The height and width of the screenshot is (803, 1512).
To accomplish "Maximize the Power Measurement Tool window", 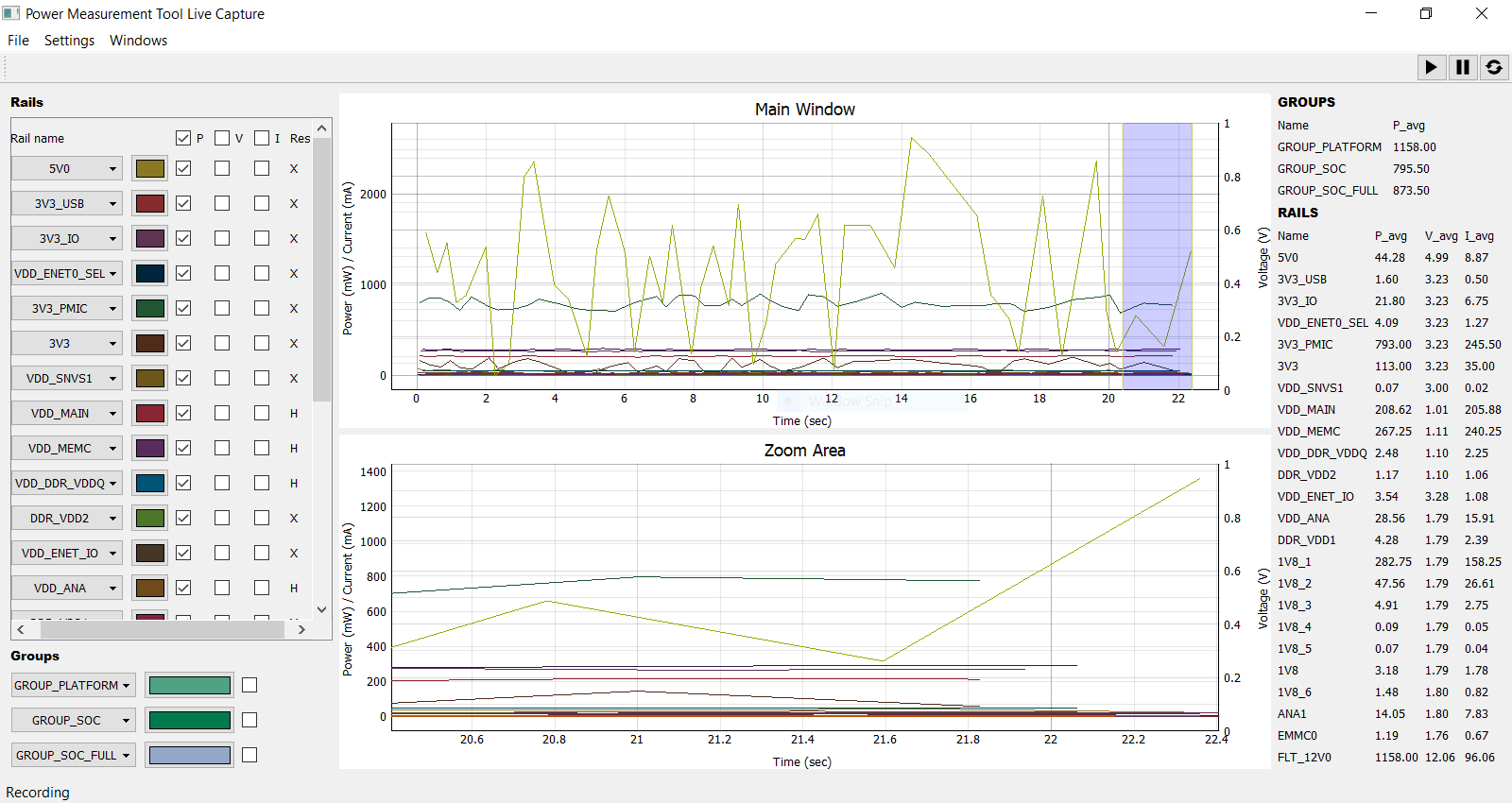I will point(1426,13).
